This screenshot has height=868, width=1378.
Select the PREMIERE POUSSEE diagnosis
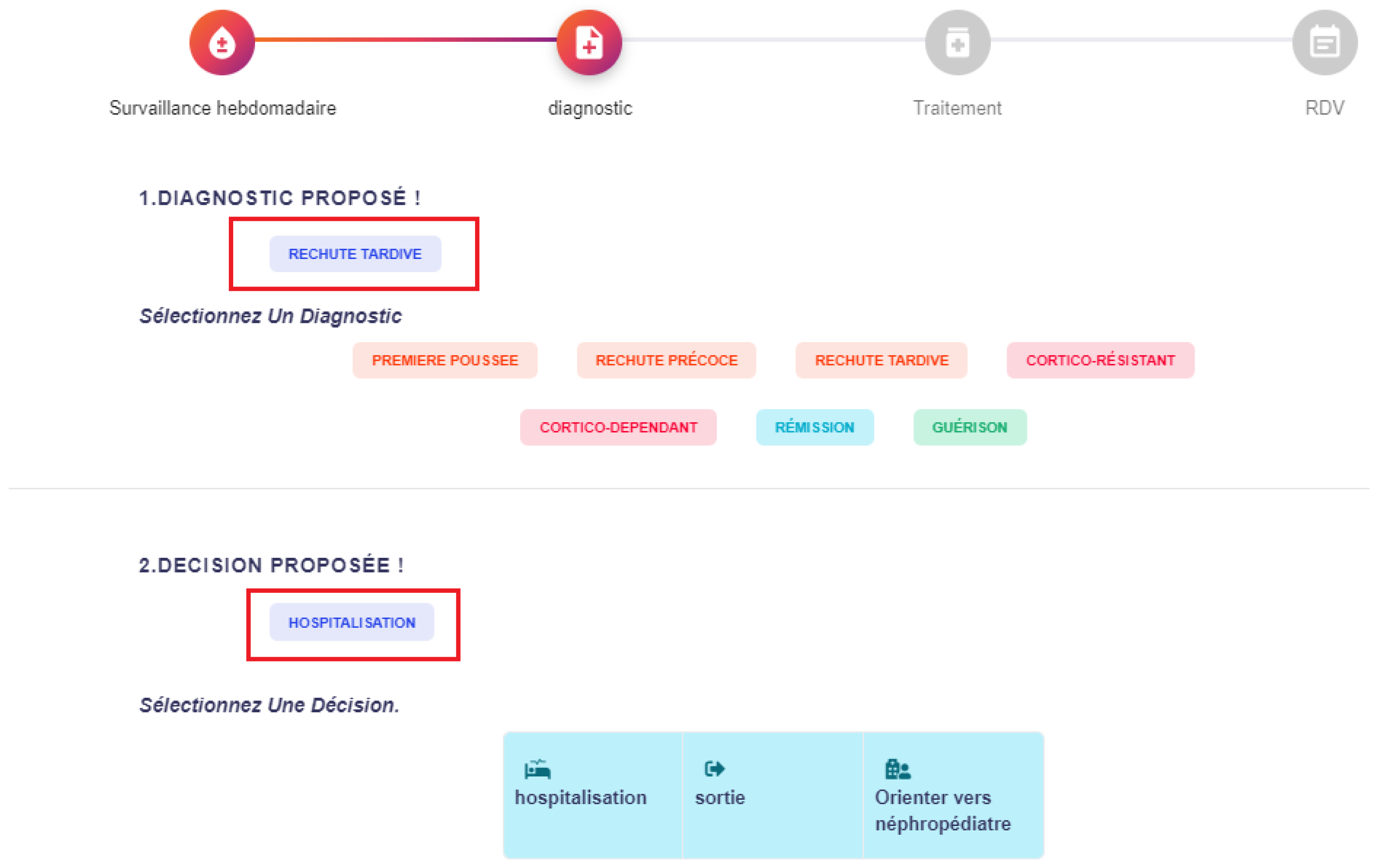[444, 360]
